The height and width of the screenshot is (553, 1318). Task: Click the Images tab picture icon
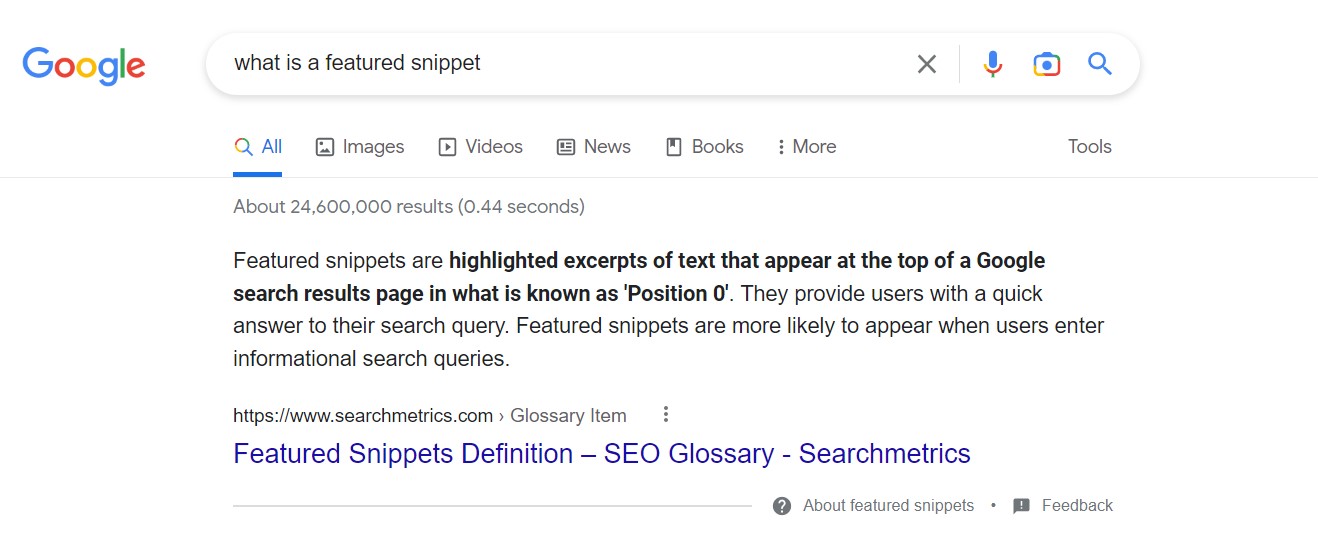324,147
